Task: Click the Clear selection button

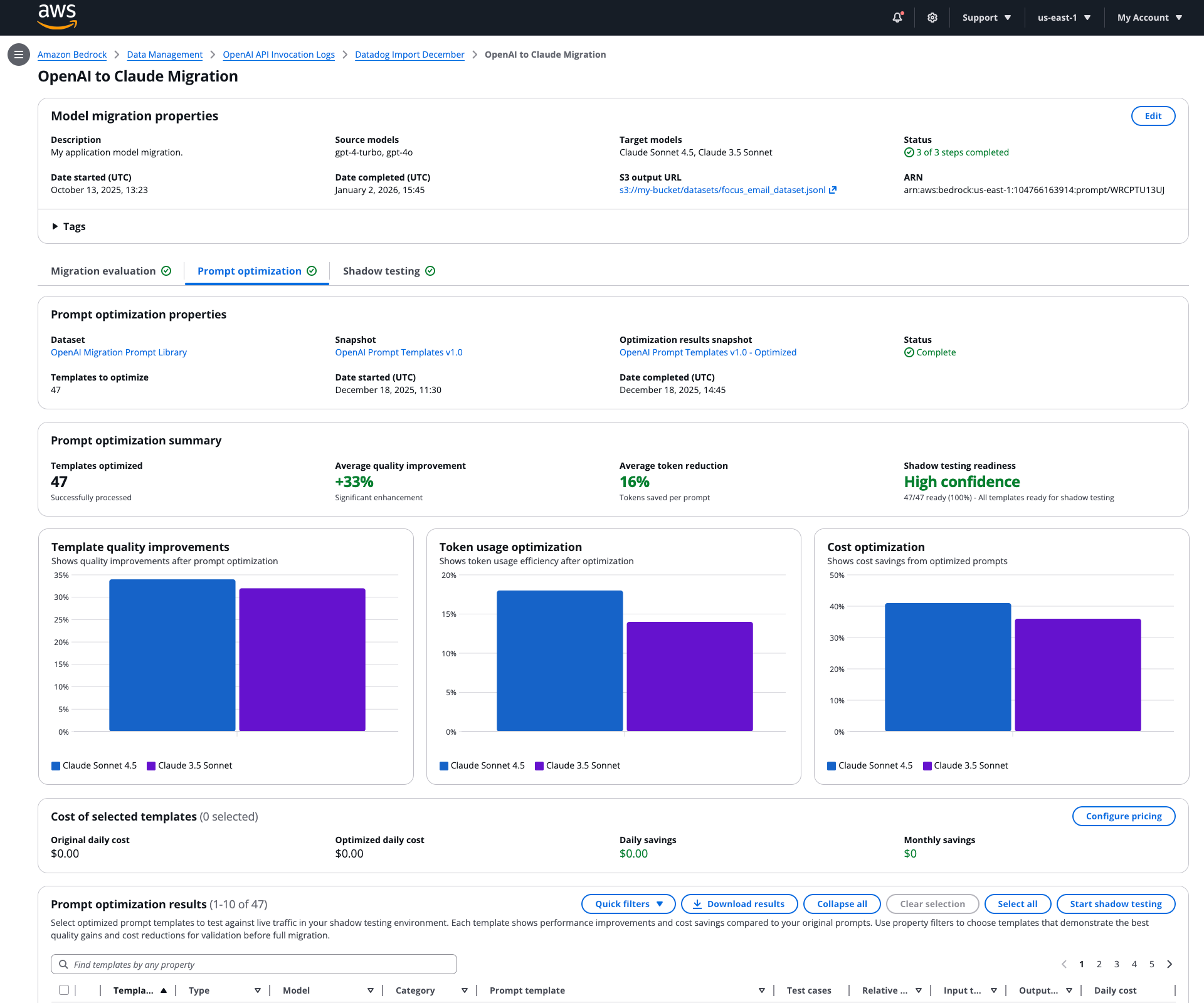Action: (x=932, y=904)
